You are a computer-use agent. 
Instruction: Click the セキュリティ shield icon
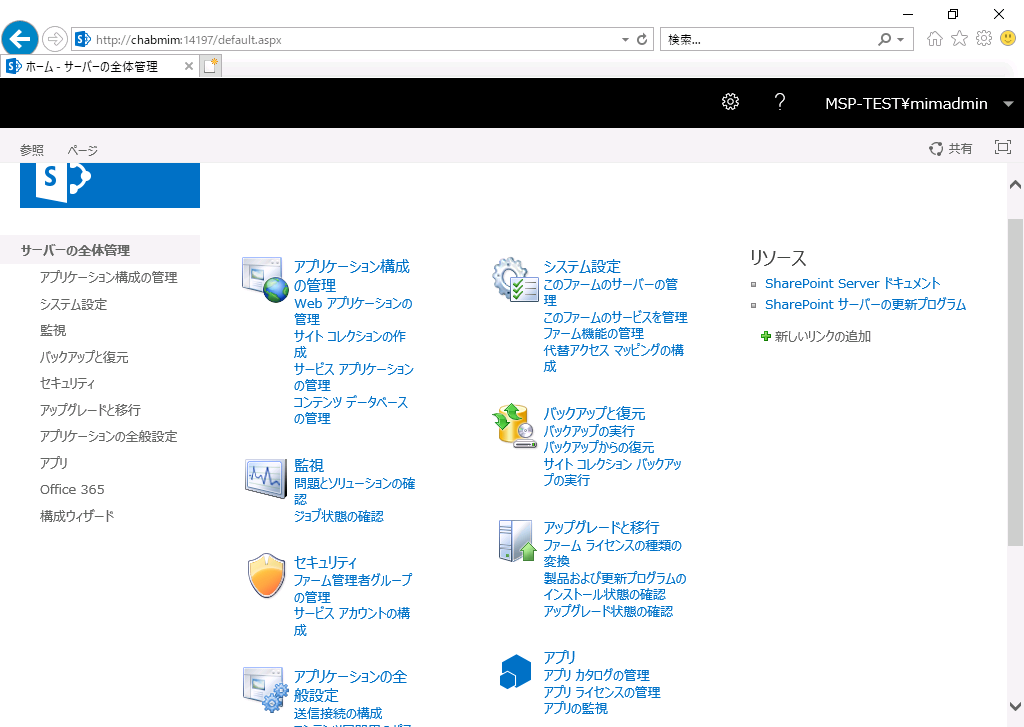click(x=266, y=575)
